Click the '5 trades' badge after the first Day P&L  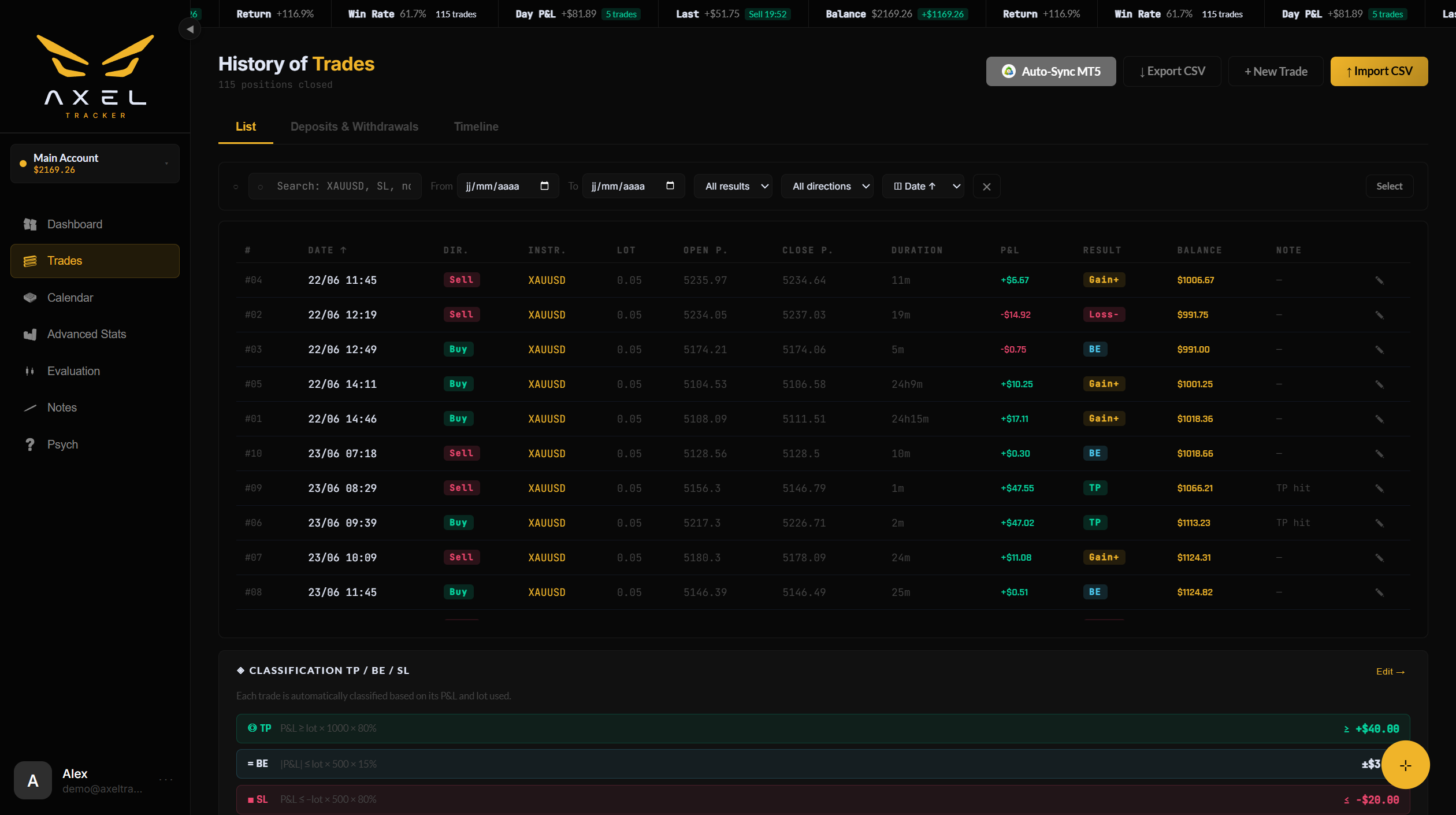pyautogui.click(x=621, y=14)
